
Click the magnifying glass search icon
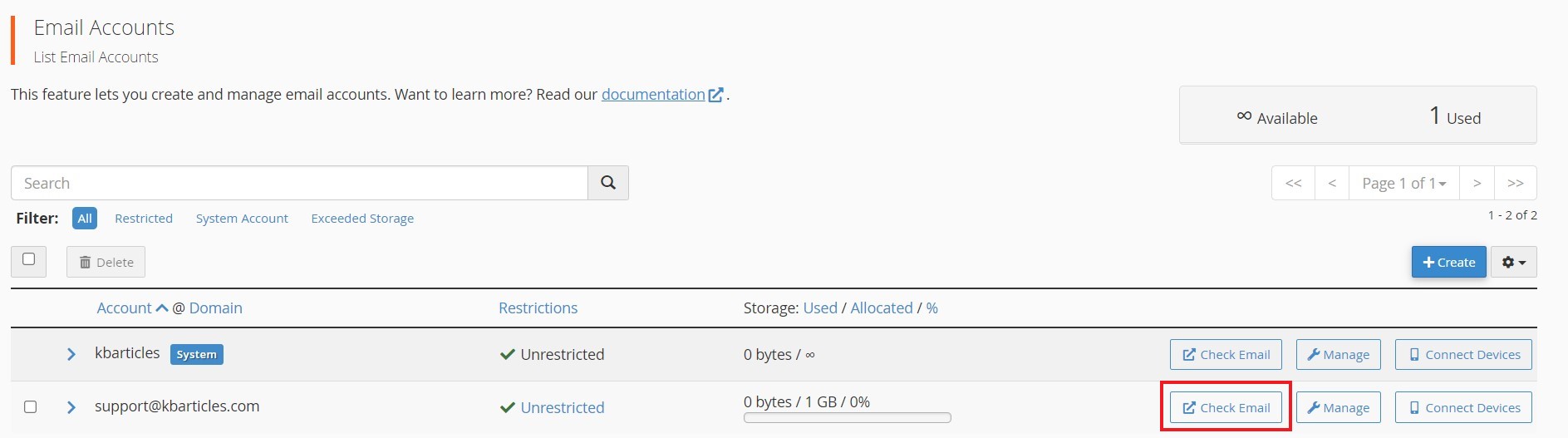608,183
